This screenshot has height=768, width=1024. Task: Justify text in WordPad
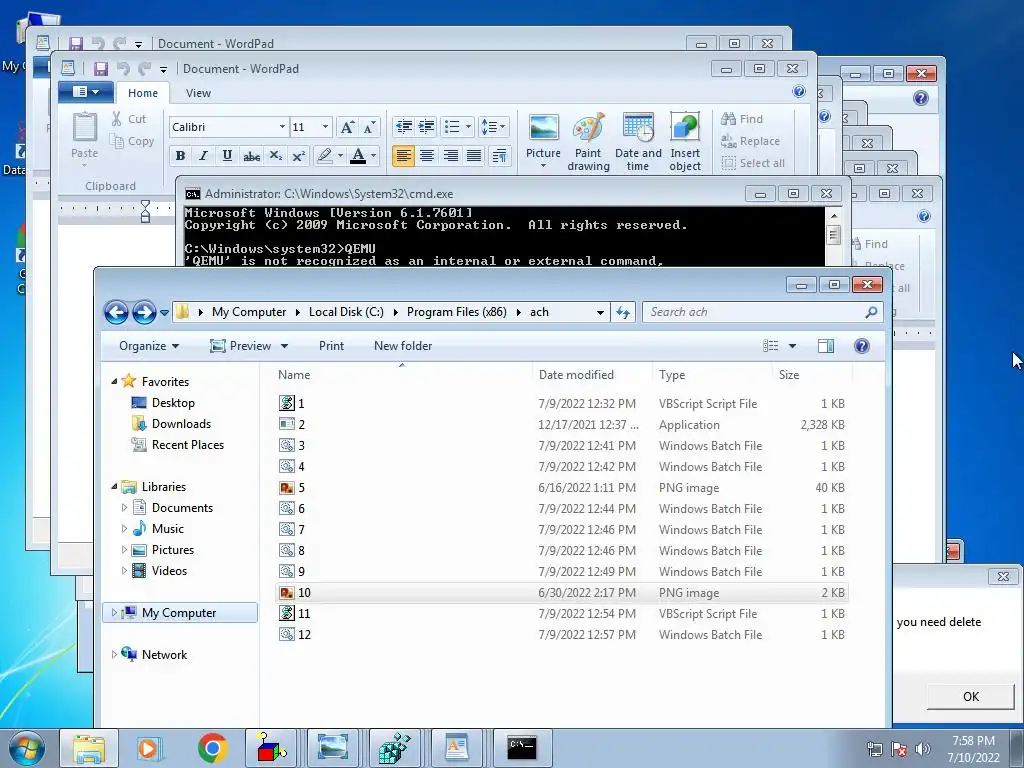pos(474,155)
